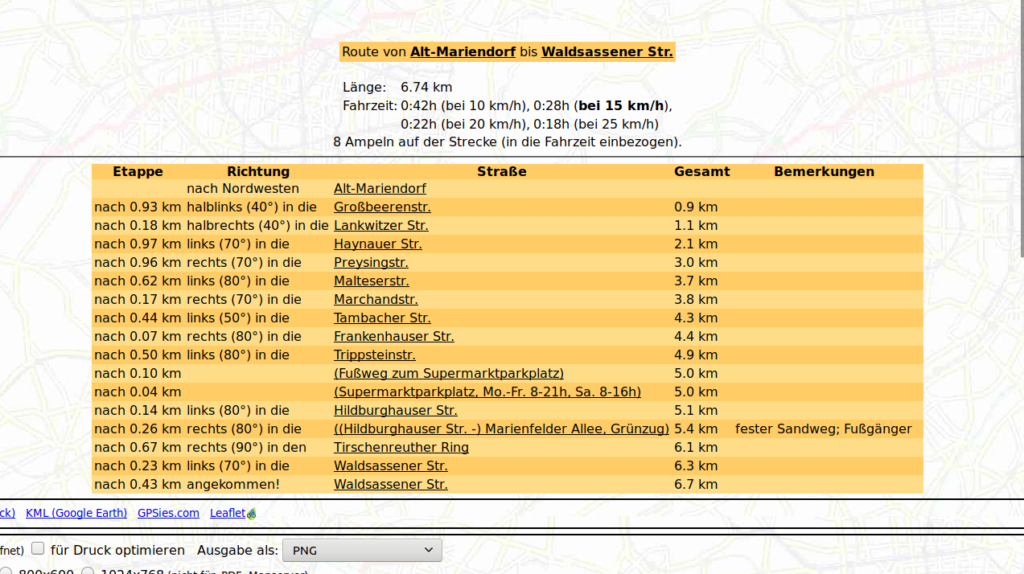Screen dimensions: 1024x574
Task: Click 'nach 0.93 km' stage cell
Action: (x=138, y=207)
